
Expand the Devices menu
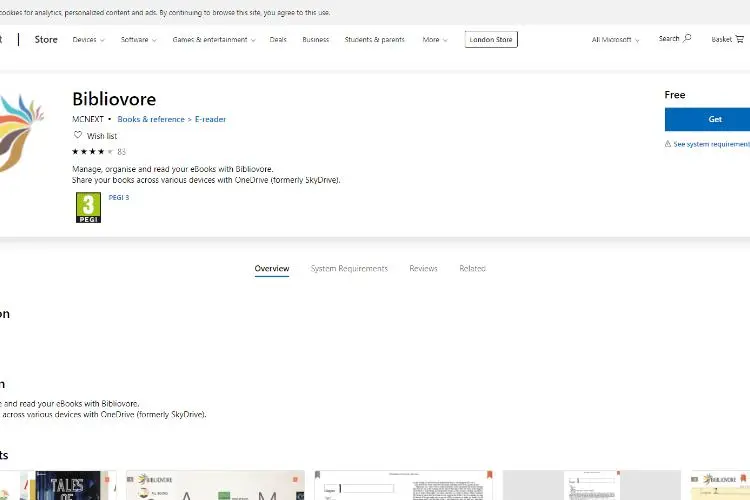click(x=88, y=40)
